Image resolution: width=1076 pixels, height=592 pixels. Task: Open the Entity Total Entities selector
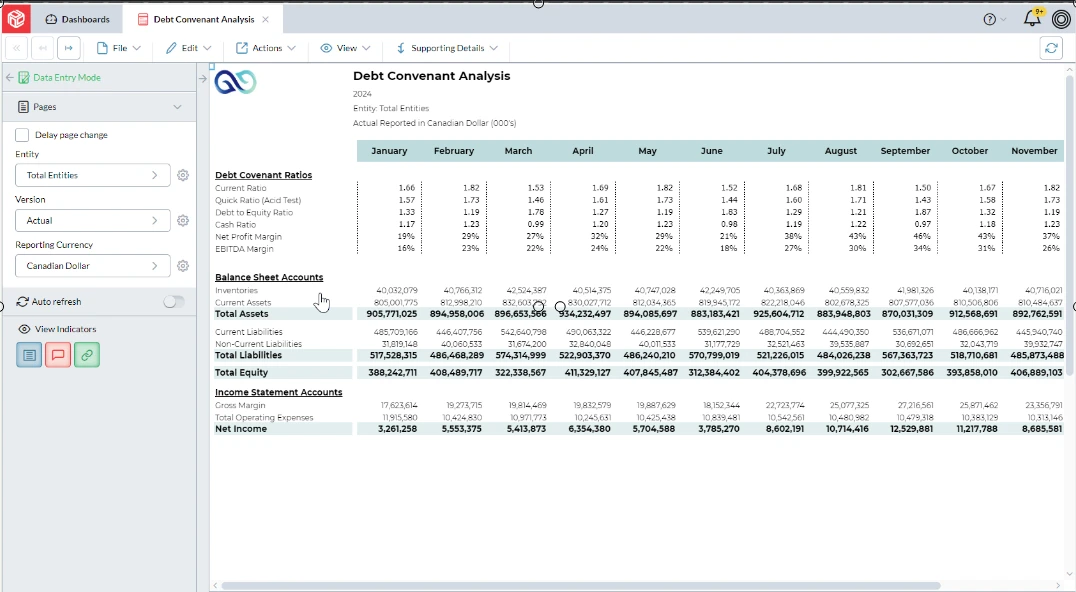coord(93,175)
